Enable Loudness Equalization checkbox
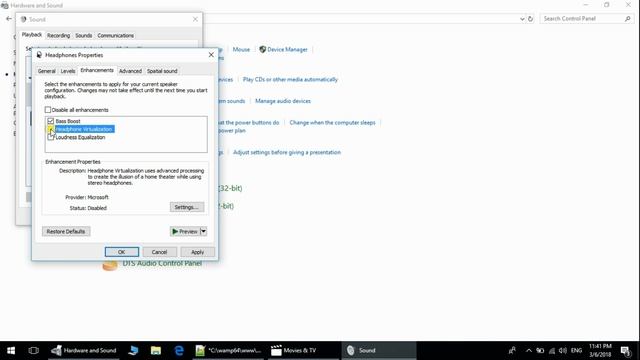This screenshot has height=360, width=640. click(x=51, y=138)
